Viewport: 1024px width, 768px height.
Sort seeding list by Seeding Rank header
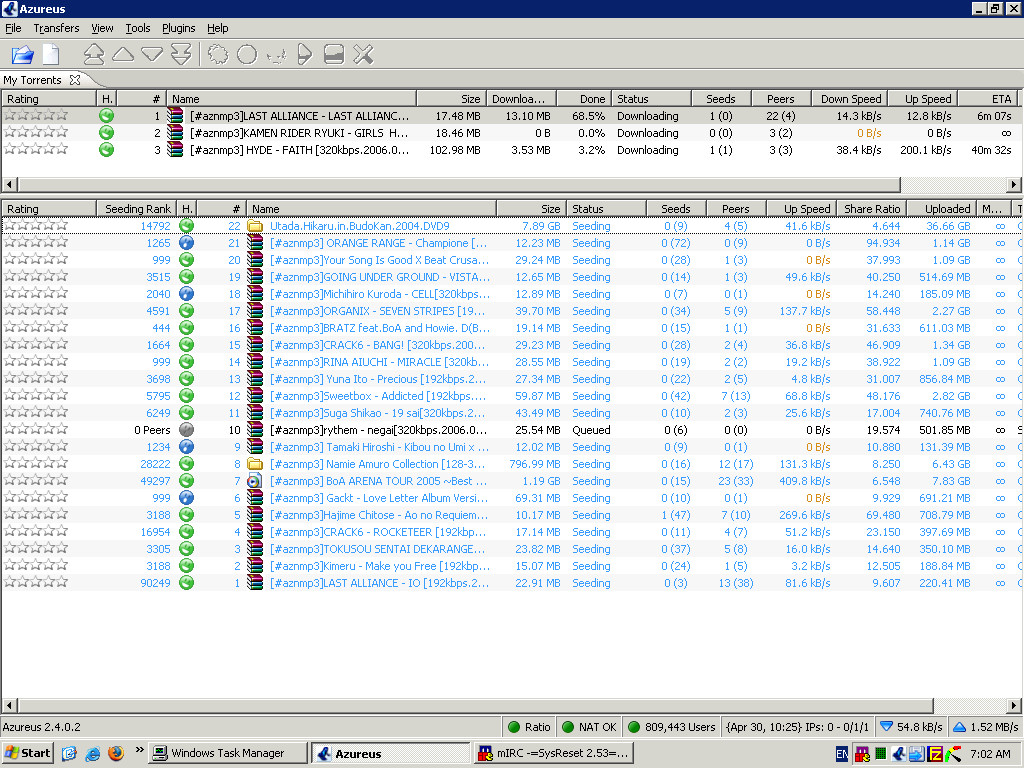tap(137, 209)
